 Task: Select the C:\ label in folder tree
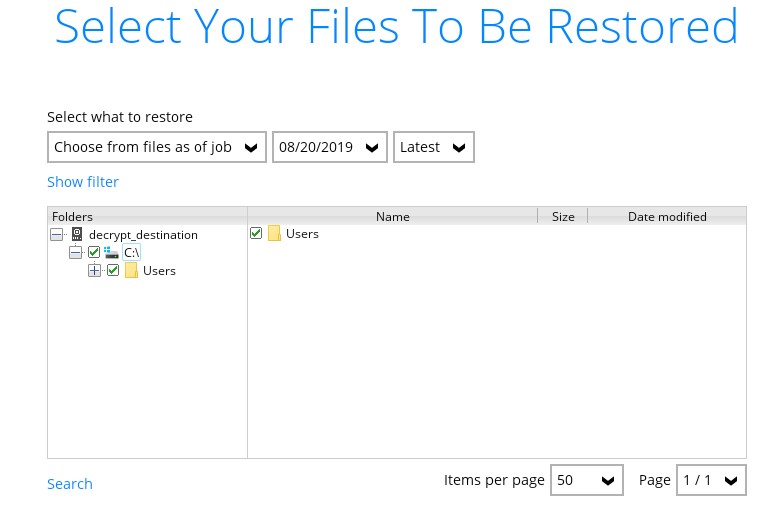tap(131, 253)
